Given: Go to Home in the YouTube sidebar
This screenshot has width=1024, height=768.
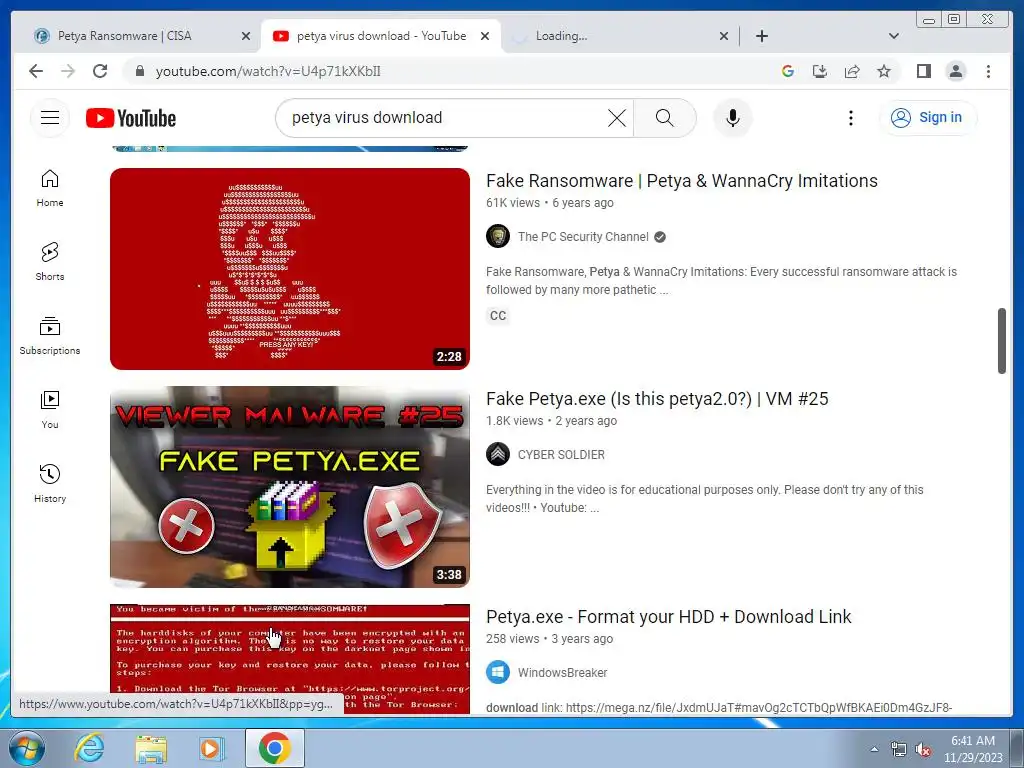Looking at the screenshot, I should [x=50, y=188].
